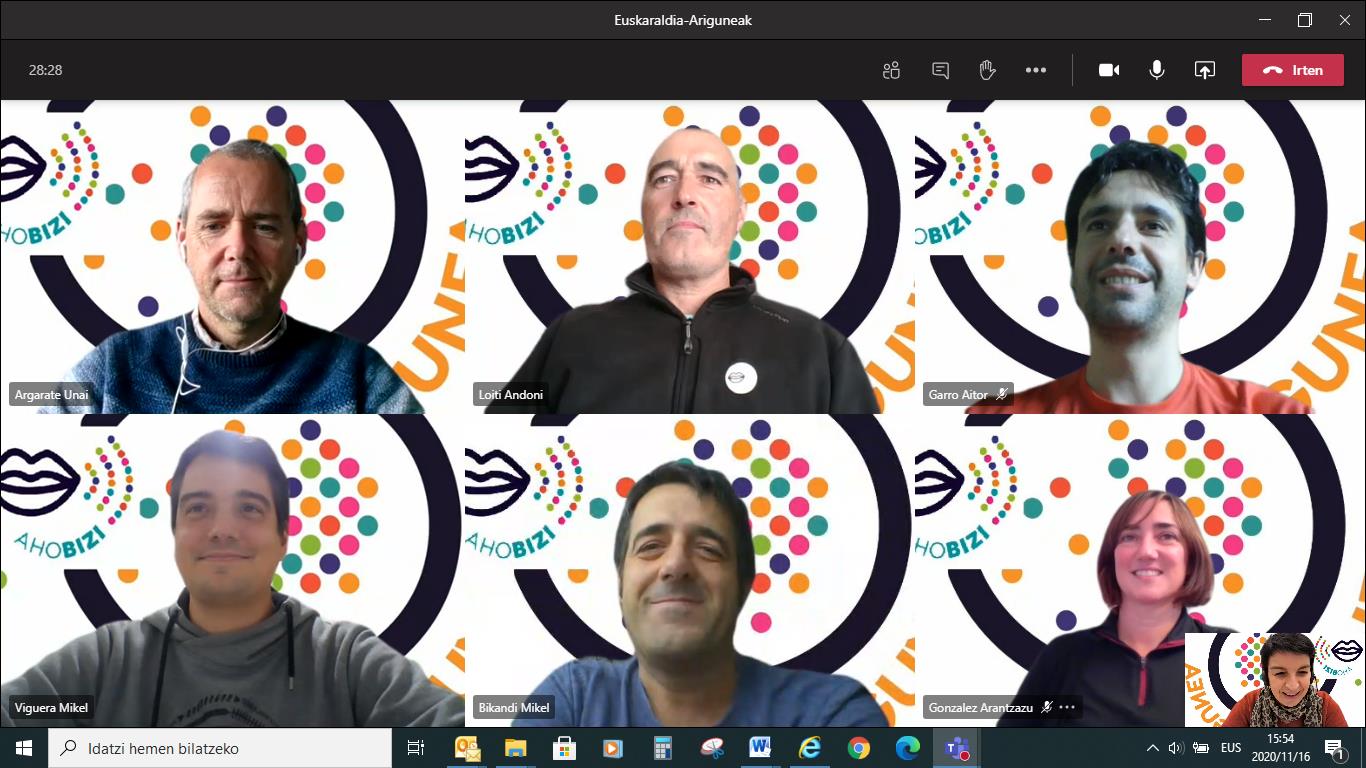Switch input language via EUS indicator
The image size is (1366, 768).
(1231, 748)
